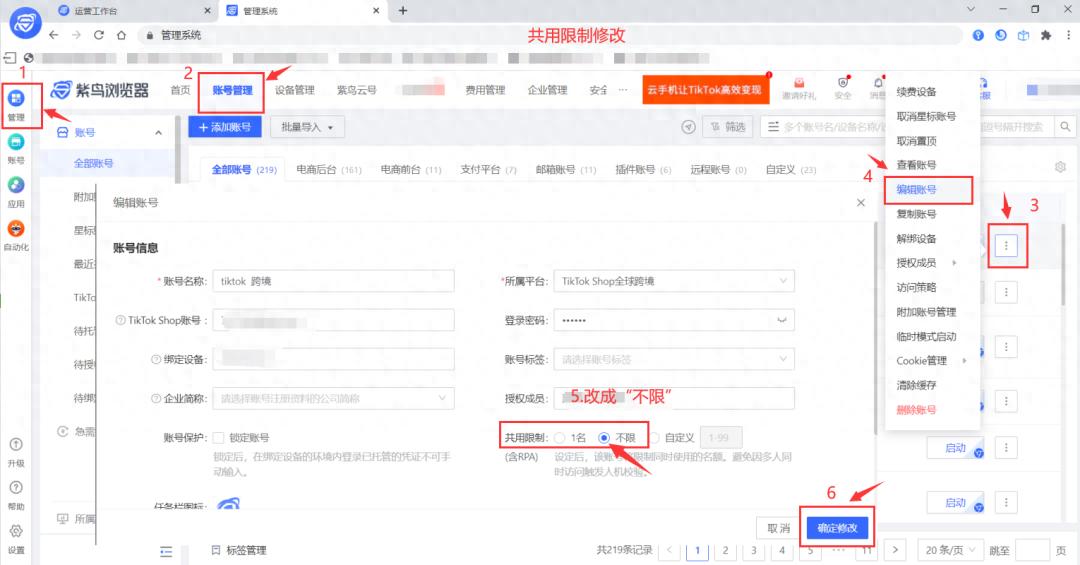Click the 云手机让TikTok高效变现 banner
The image size is (1080, 565).
[x=705, y=90]
